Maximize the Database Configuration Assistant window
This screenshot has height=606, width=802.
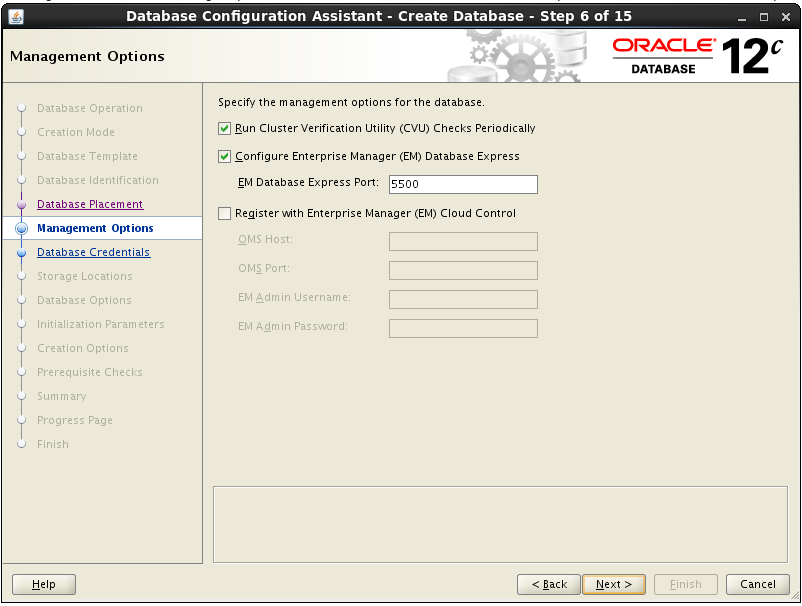(x=764, y=17)
